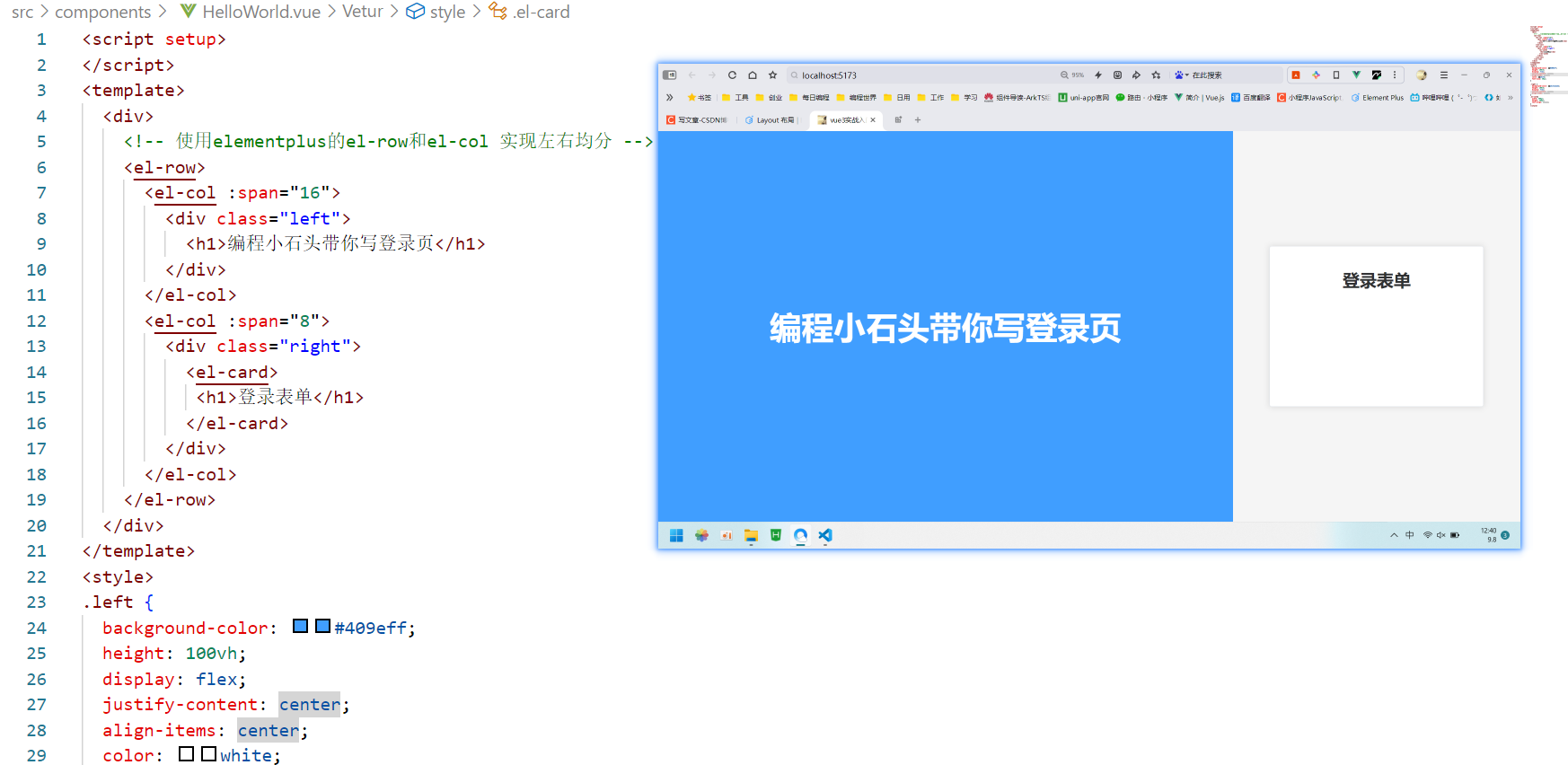Open color picker swatch for white
The image size is (1568, 765).
point(208,753)
